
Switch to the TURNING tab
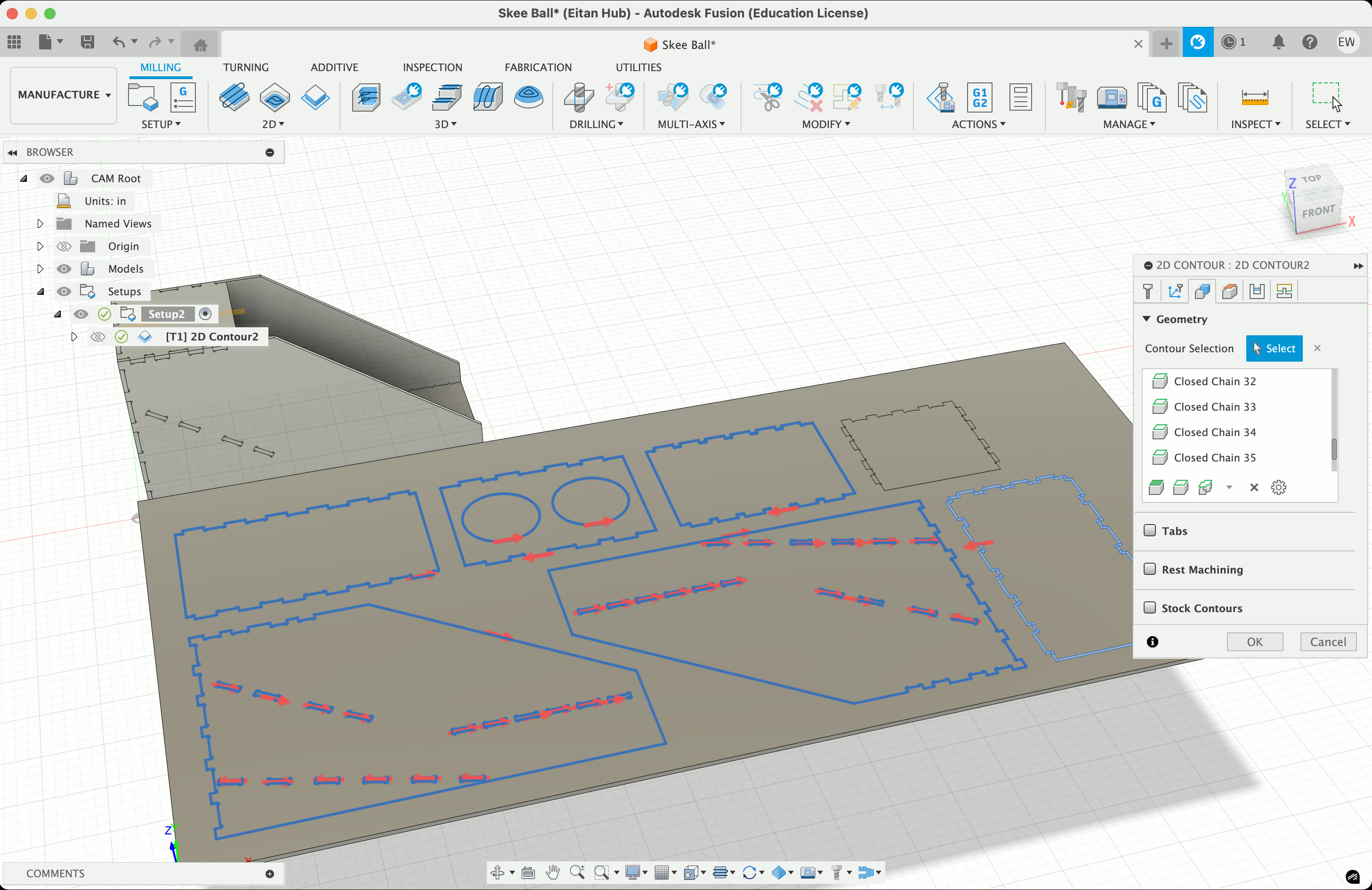(x=246, y=67)
